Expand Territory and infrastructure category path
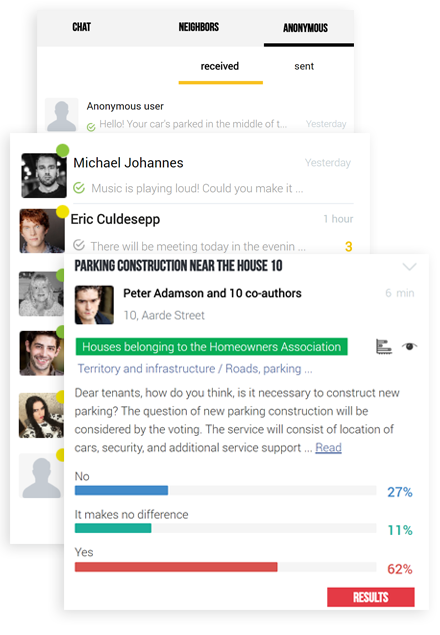Viewport: 440px width, 635px height. click(x=195, y=369)
